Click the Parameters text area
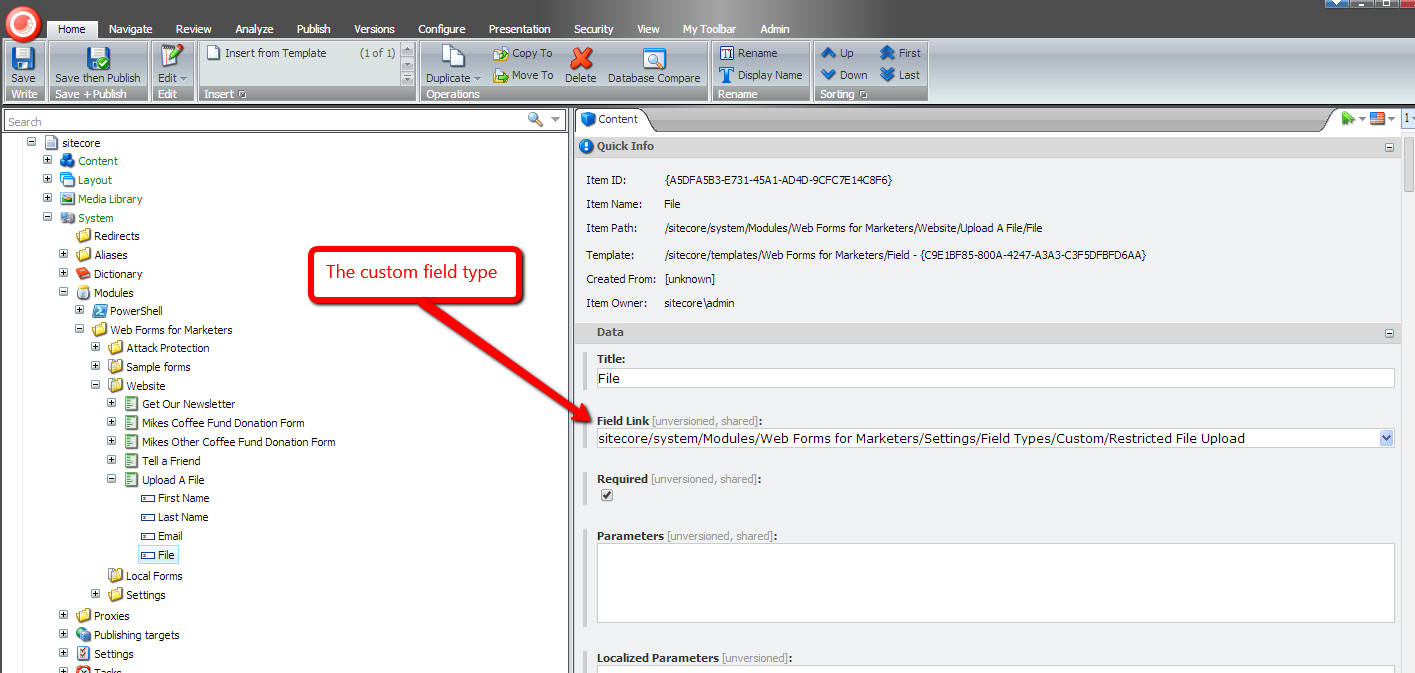1415x673 pixels. click(x=995, y=582)
